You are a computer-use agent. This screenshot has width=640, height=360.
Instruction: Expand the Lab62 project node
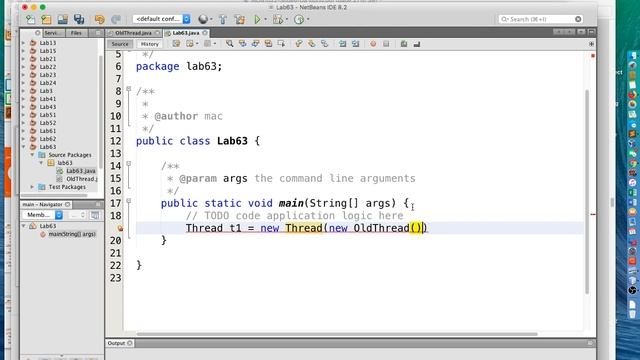(x=23, y=139)
